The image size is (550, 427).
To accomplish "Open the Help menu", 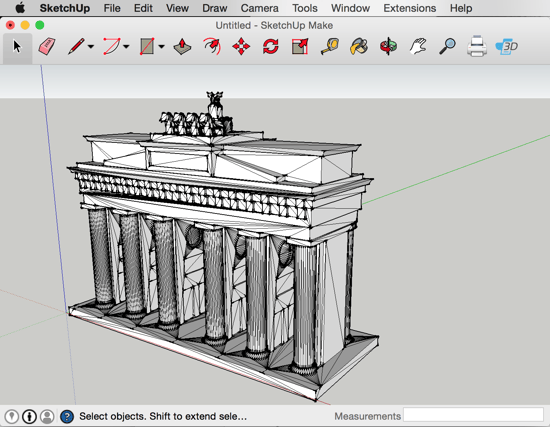I will coord(461,8).
